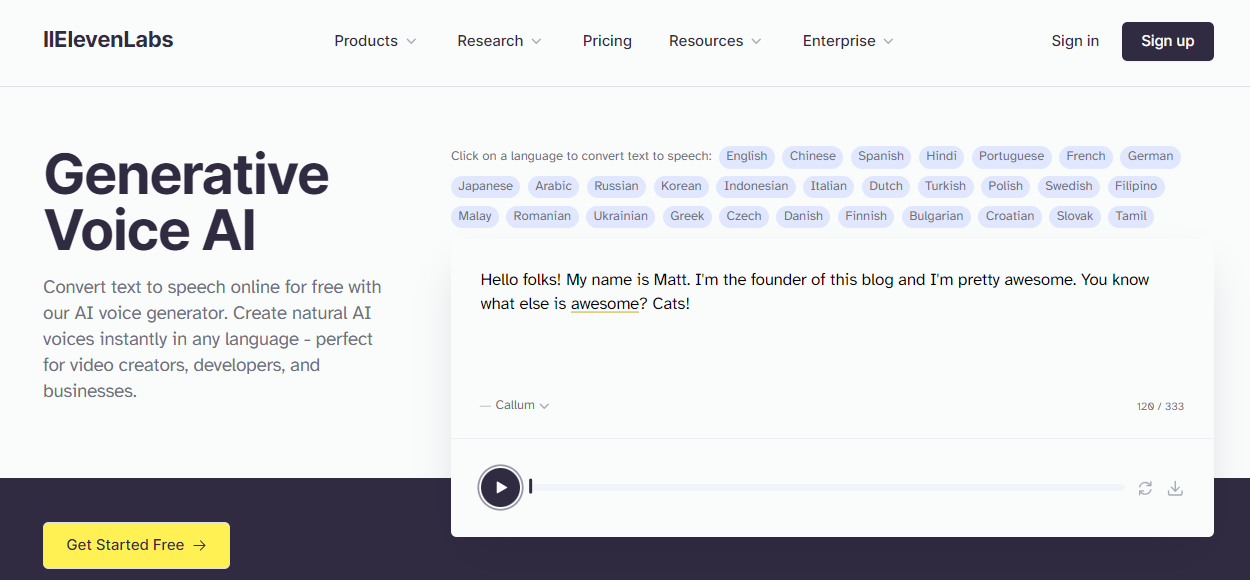
Task: Open the Callum voice dropdown
Action: point(515,405)
